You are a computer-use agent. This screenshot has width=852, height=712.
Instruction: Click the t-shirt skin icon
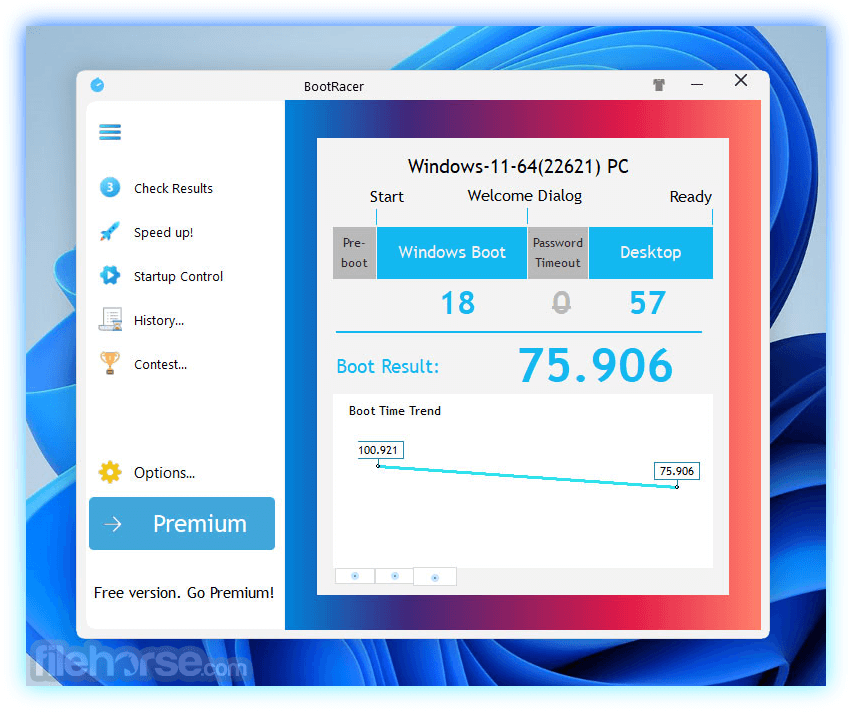click(x=659, y=85)
